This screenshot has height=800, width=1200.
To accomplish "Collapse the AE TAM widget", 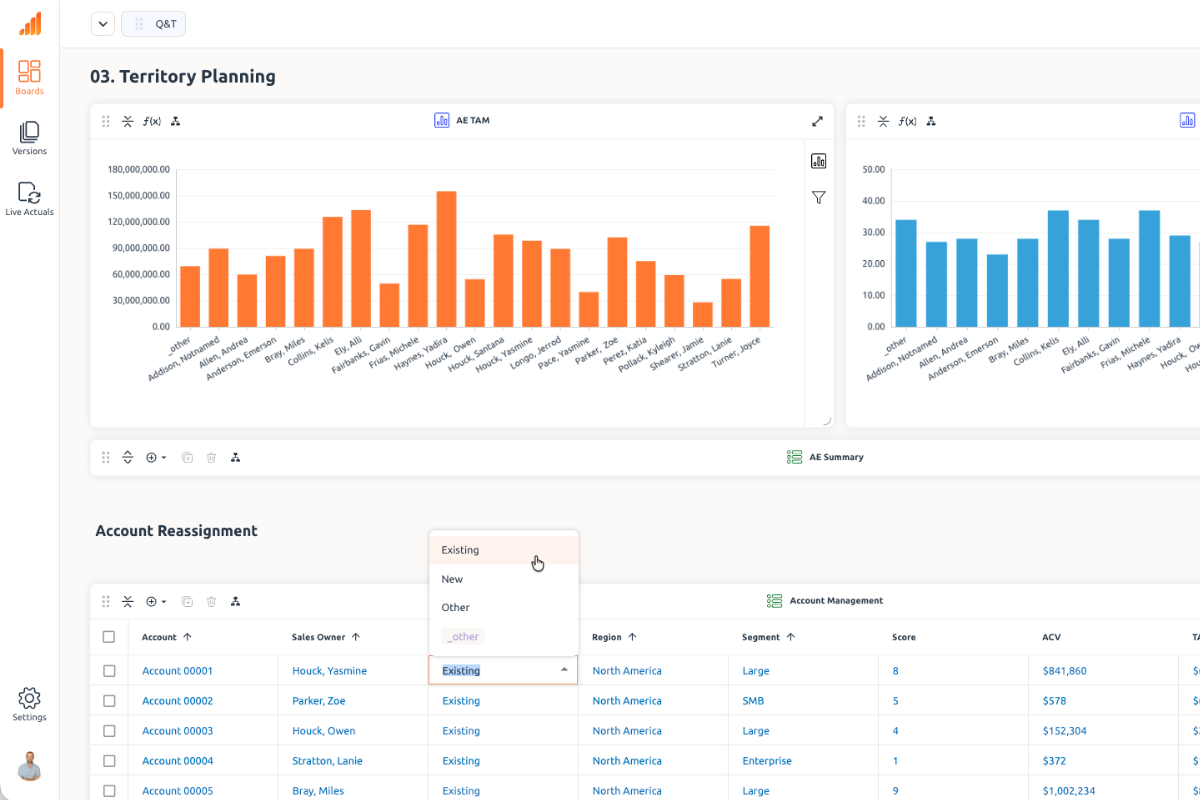I will pos(128,121).
